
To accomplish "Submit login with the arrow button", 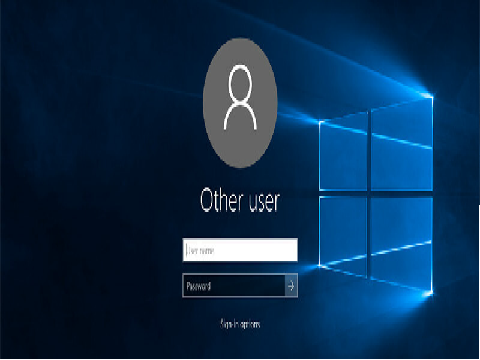I will pos(291,285).
